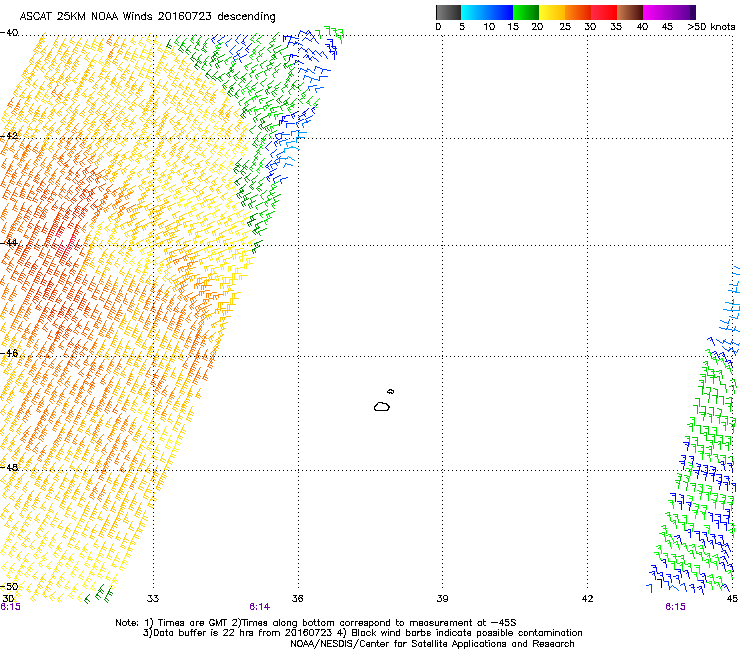Click the '25' label under the color bar
740x650 pixels.
tap(565, 27)
